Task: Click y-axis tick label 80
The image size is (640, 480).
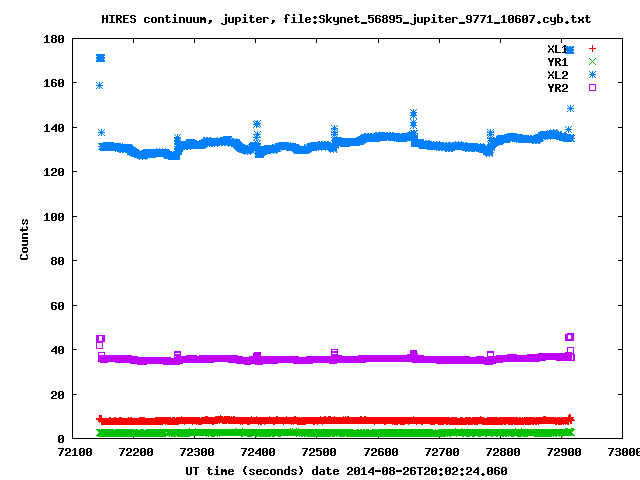Action: point(58,261)
